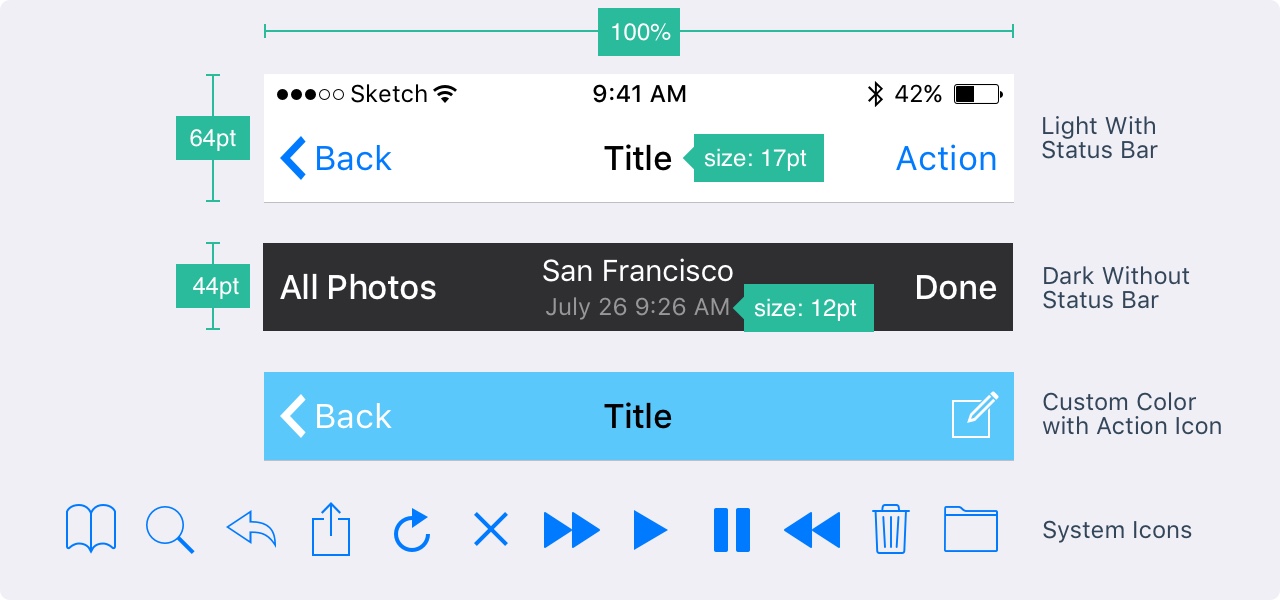Select the Reply arrow system icon
Image resolution: width=1280 pixels, height=600 pixels.
[x=251, y=528]
